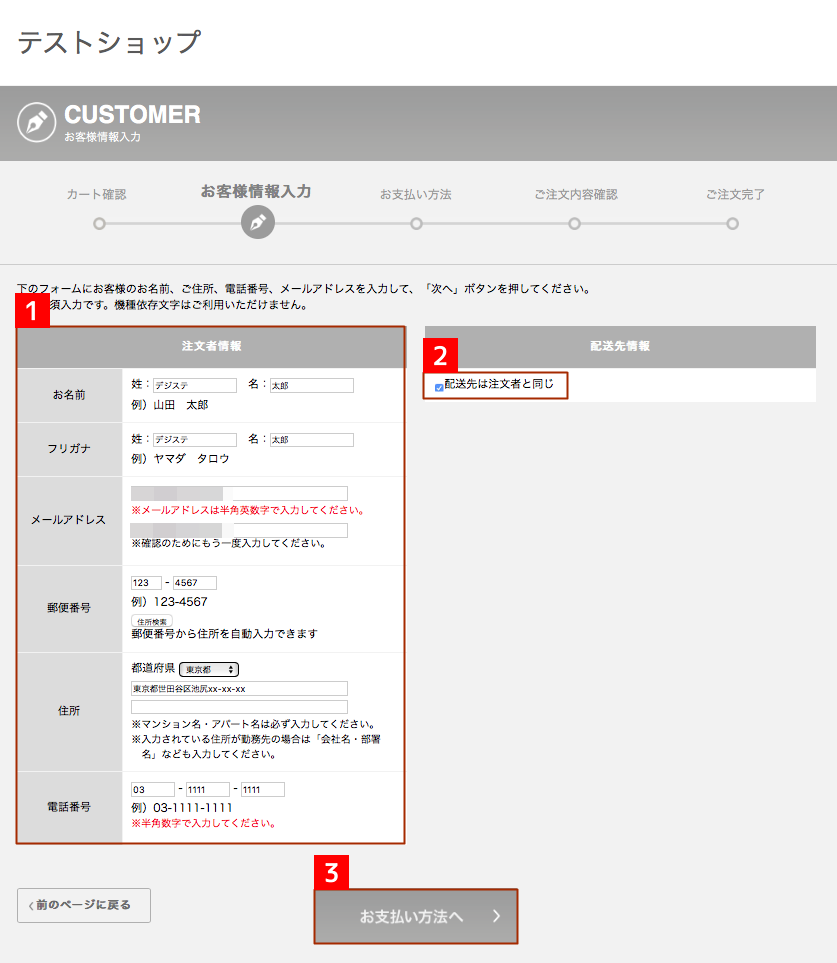Click example text 例) 山田 太郎
Viewport: 837px width, 963px height.
point(169,405)
